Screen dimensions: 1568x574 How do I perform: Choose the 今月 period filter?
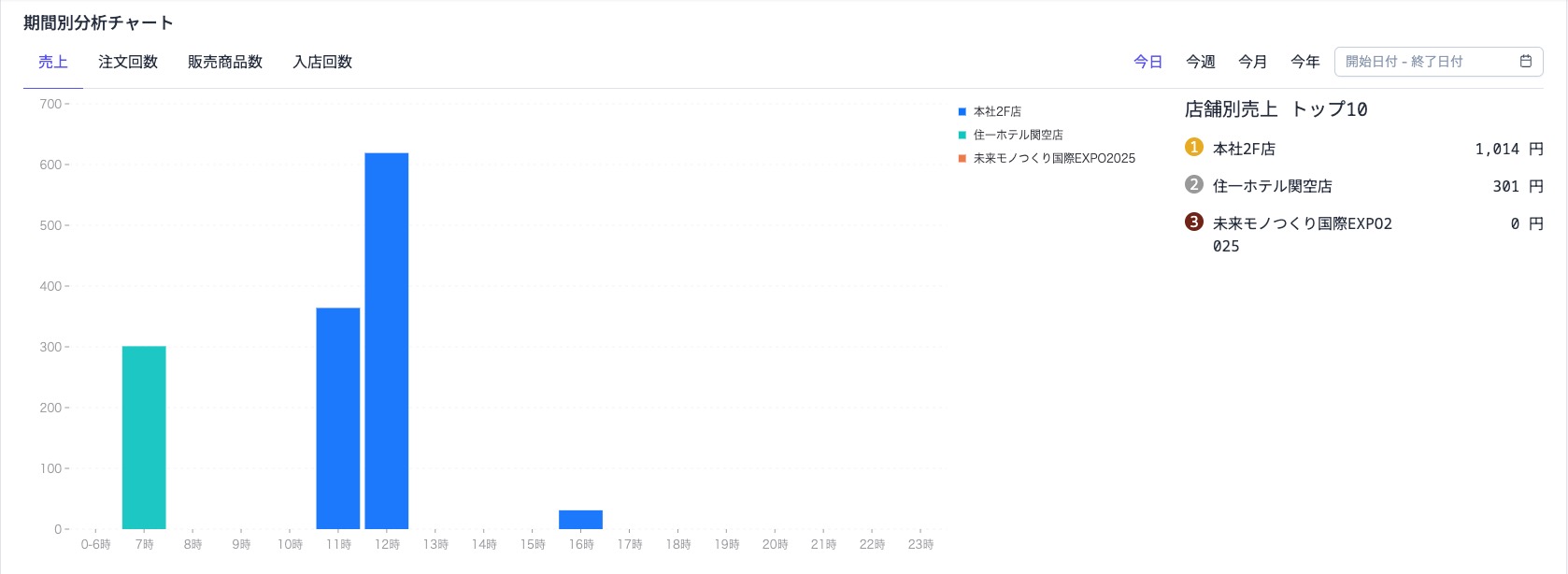tap(1252, 62)
